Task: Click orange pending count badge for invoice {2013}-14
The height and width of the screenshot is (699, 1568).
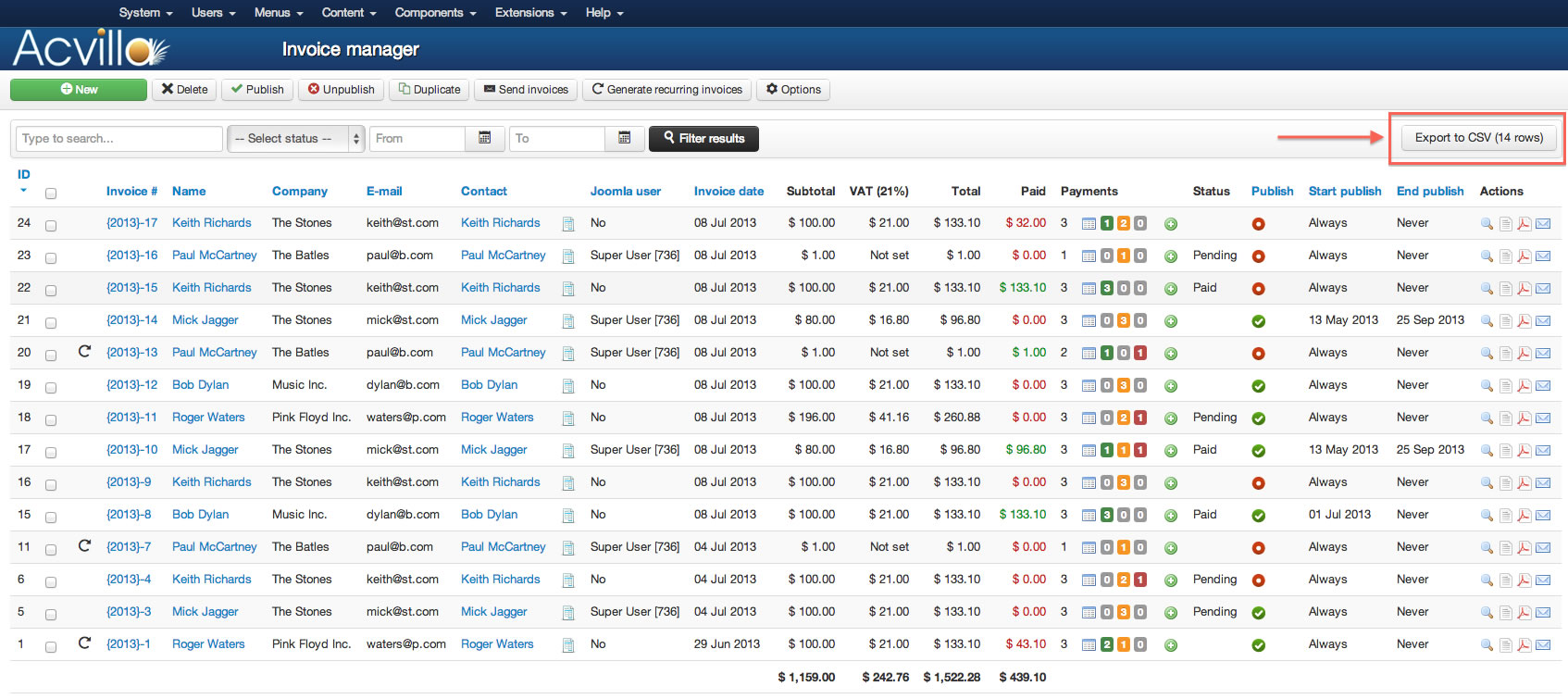Action: (x=1124, y=321)
